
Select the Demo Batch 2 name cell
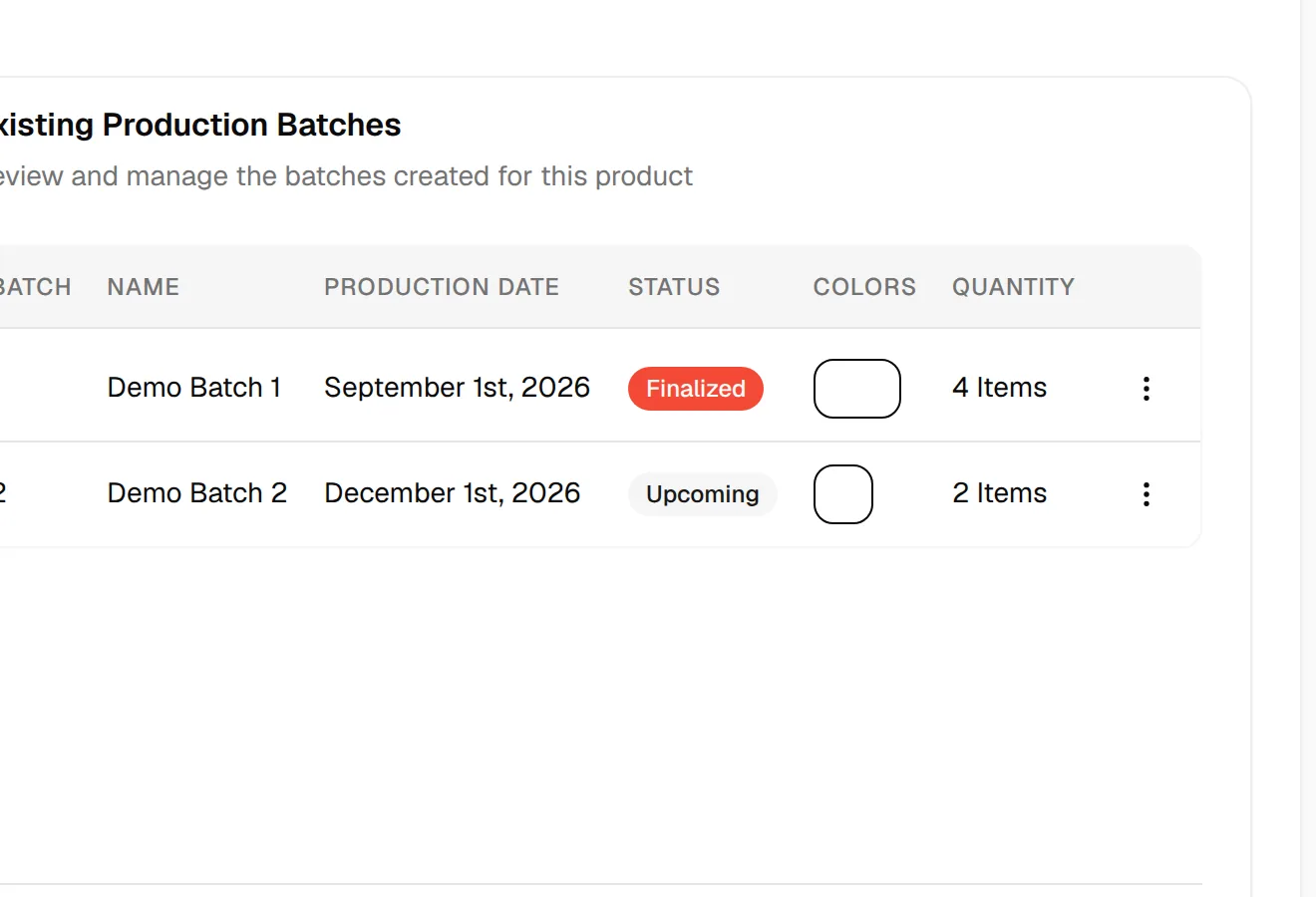click(x=197, y=493)
